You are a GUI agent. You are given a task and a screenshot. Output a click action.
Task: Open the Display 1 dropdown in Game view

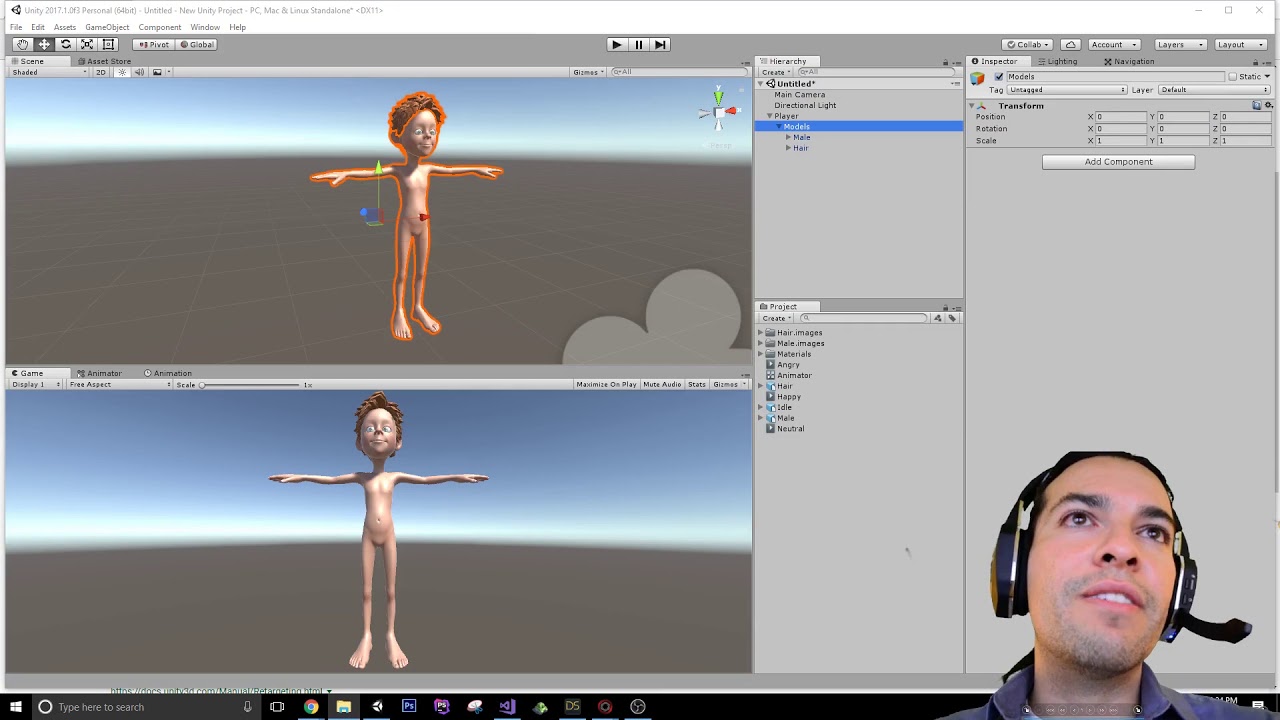(x=36, y=384)
